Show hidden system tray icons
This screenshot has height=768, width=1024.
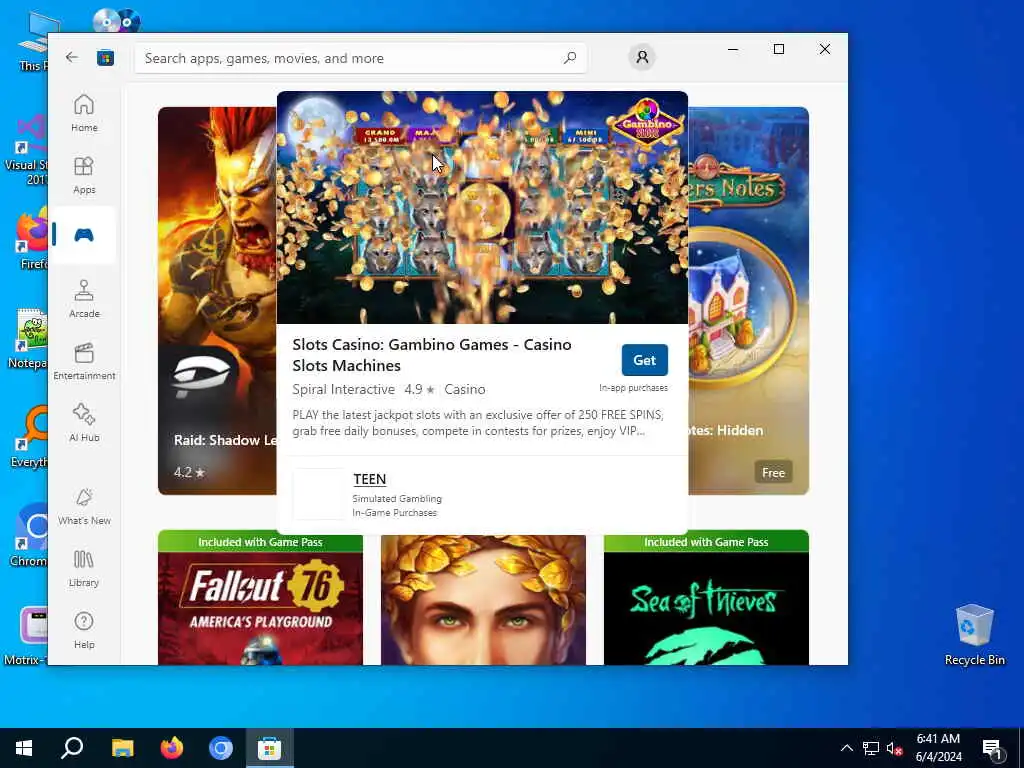coord(846,748)
